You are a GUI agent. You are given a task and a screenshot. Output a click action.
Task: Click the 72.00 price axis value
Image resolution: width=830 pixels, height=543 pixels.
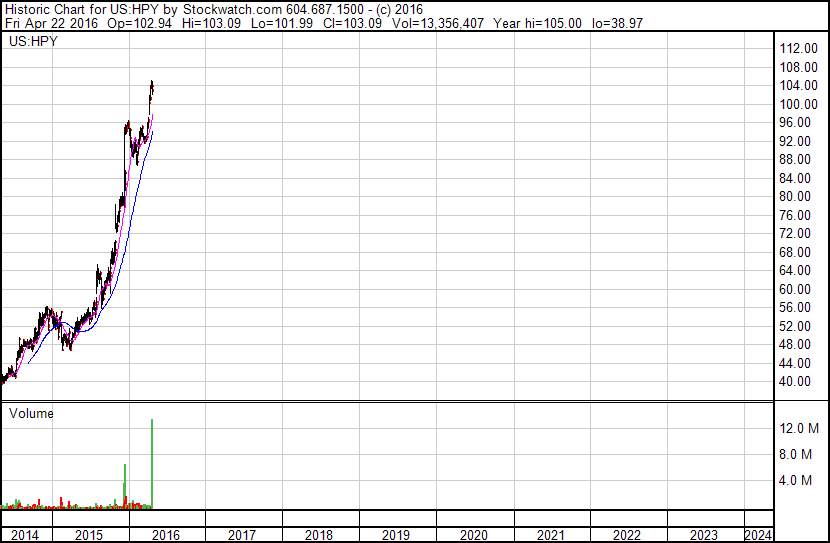tap(795, 233)
